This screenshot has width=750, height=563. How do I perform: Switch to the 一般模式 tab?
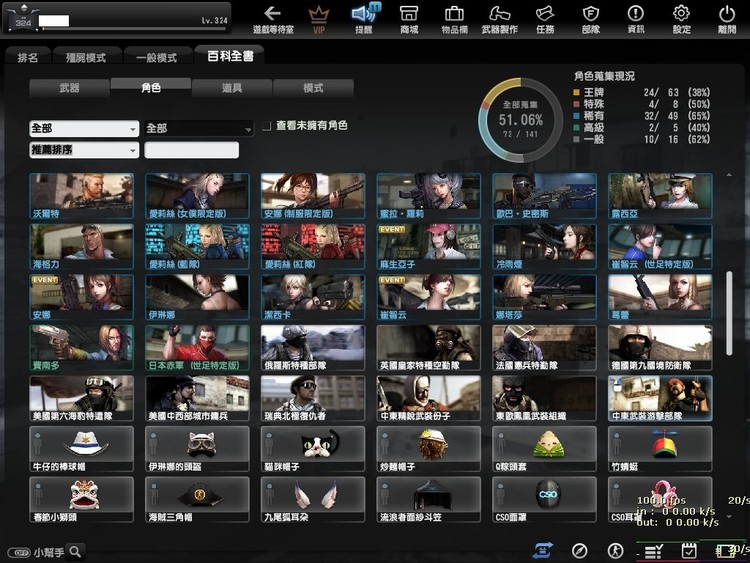157,57
